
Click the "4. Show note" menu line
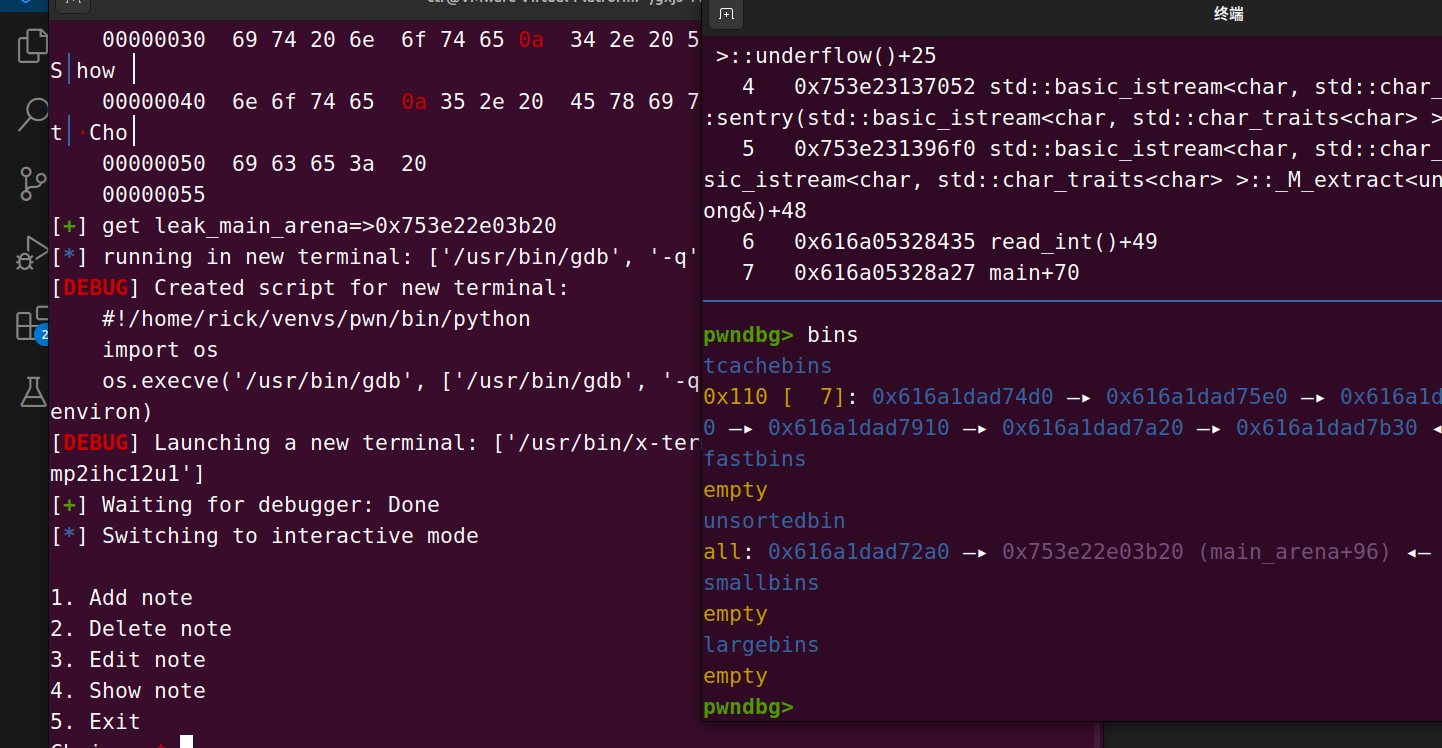(128, 691)
